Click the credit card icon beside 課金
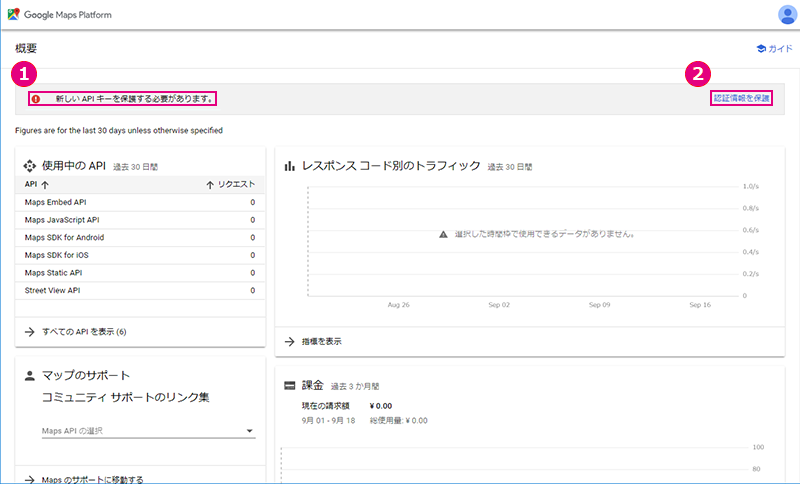This screenshot has height=484, width=800. (x=290, y=386)
